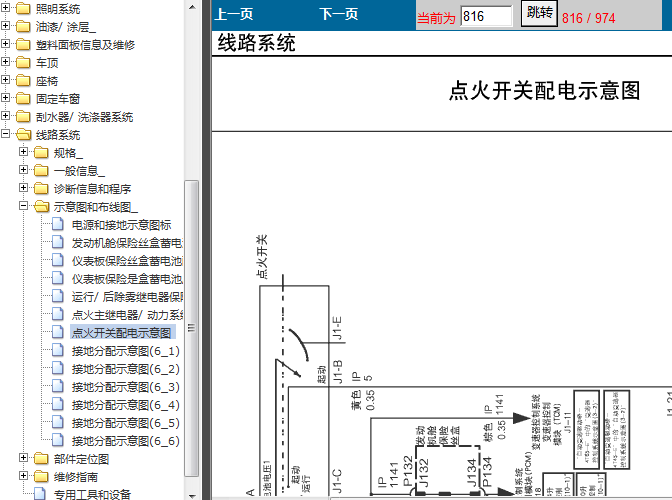Select the 刮水器/ 洗涤器系统 folder label
672x500 pixels.
point(84,117)
